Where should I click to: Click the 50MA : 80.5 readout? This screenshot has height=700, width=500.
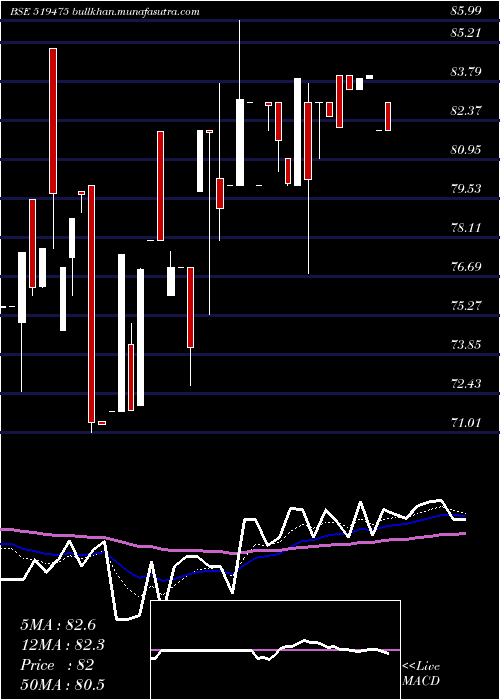click(62, 684)
